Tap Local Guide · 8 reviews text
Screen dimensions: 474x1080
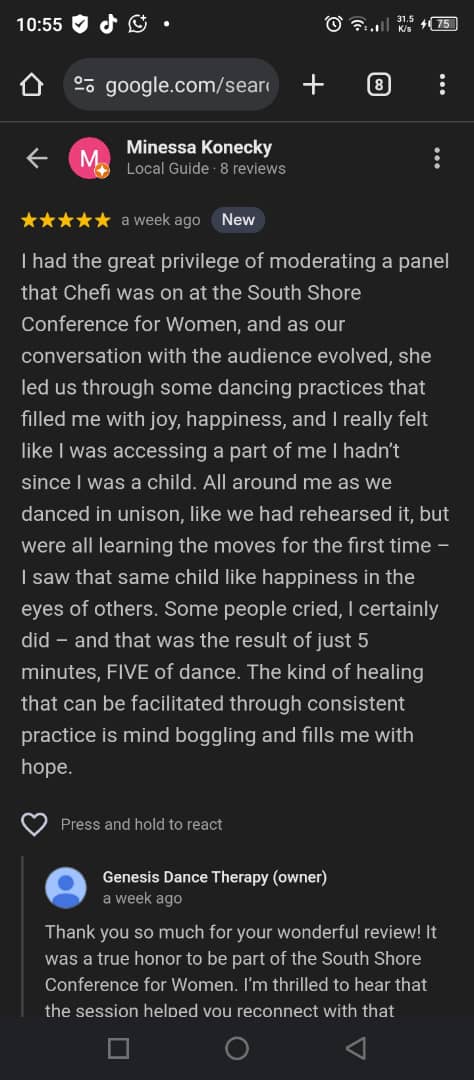click(206, 169)
